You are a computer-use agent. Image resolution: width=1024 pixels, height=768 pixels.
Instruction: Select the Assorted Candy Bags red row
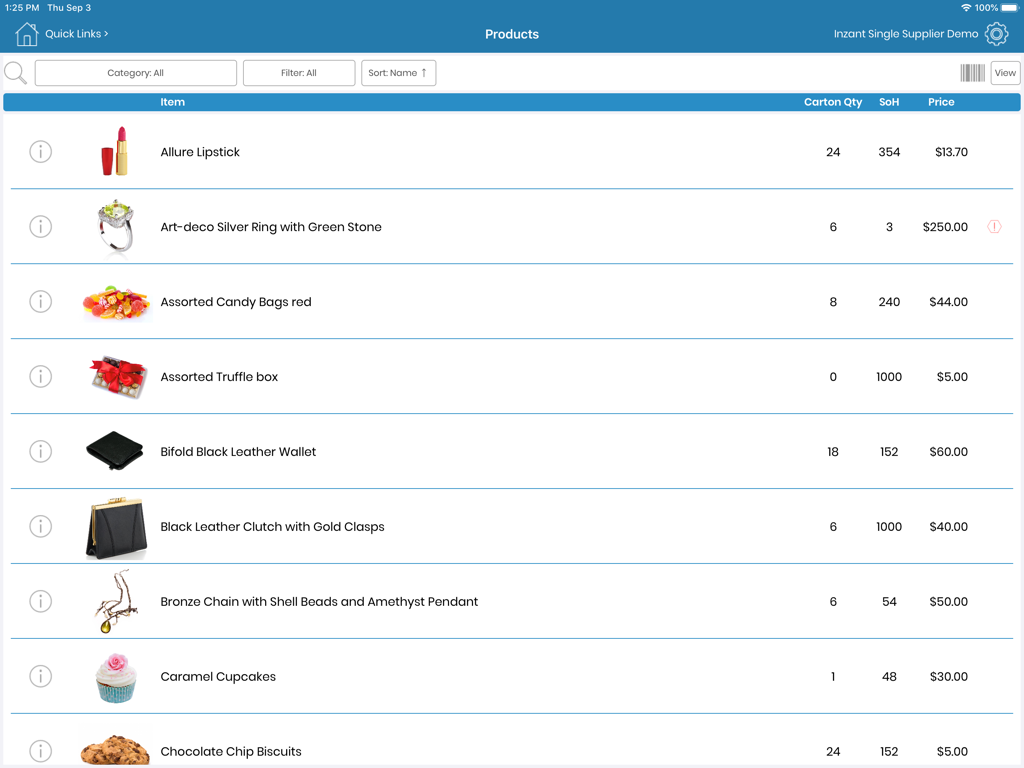click(500, 301)
